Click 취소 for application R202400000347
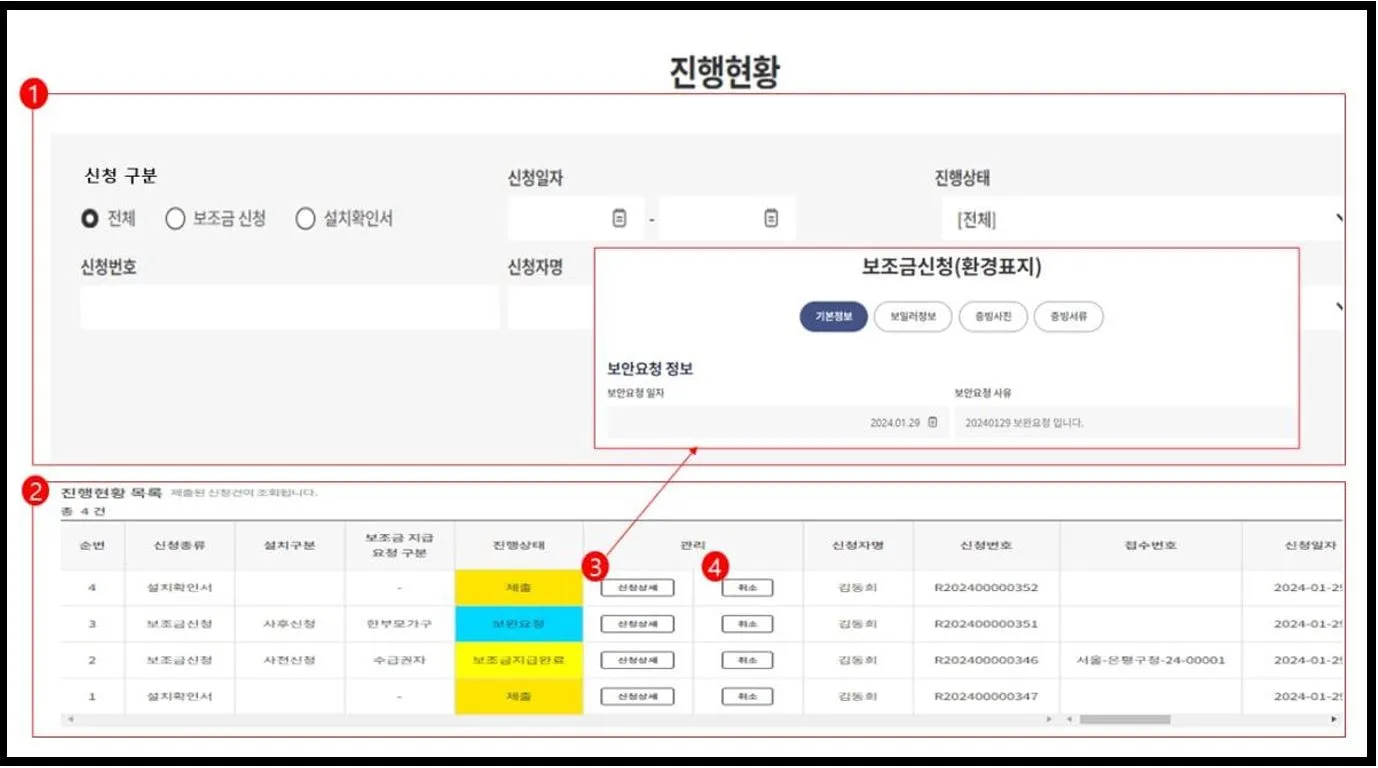 (747, 696)
